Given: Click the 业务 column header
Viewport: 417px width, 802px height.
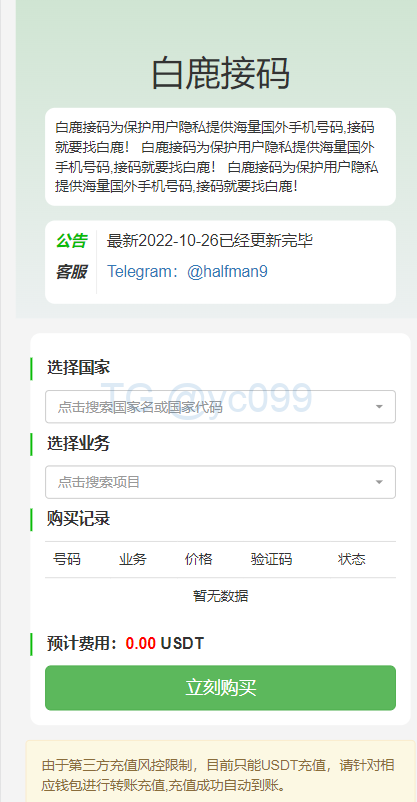Looking at the screenshot, I should click(x=133, y=559).
